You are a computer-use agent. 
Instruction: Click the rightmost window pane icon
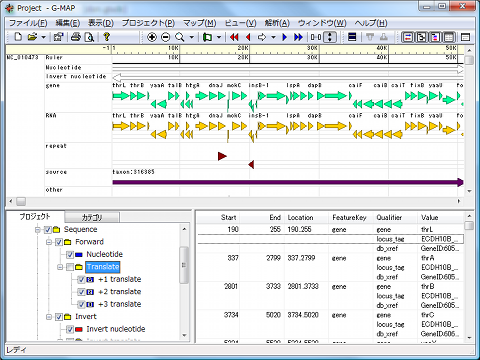[x=465, y=37]
